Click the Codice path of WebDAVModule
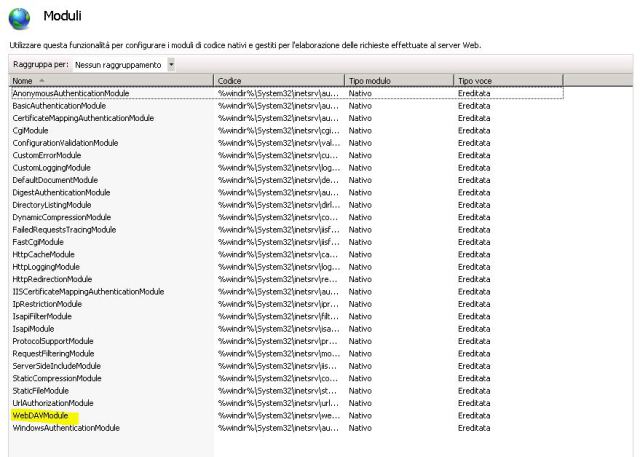The width and height of the screenshot is (640, 457). point(279,415)
